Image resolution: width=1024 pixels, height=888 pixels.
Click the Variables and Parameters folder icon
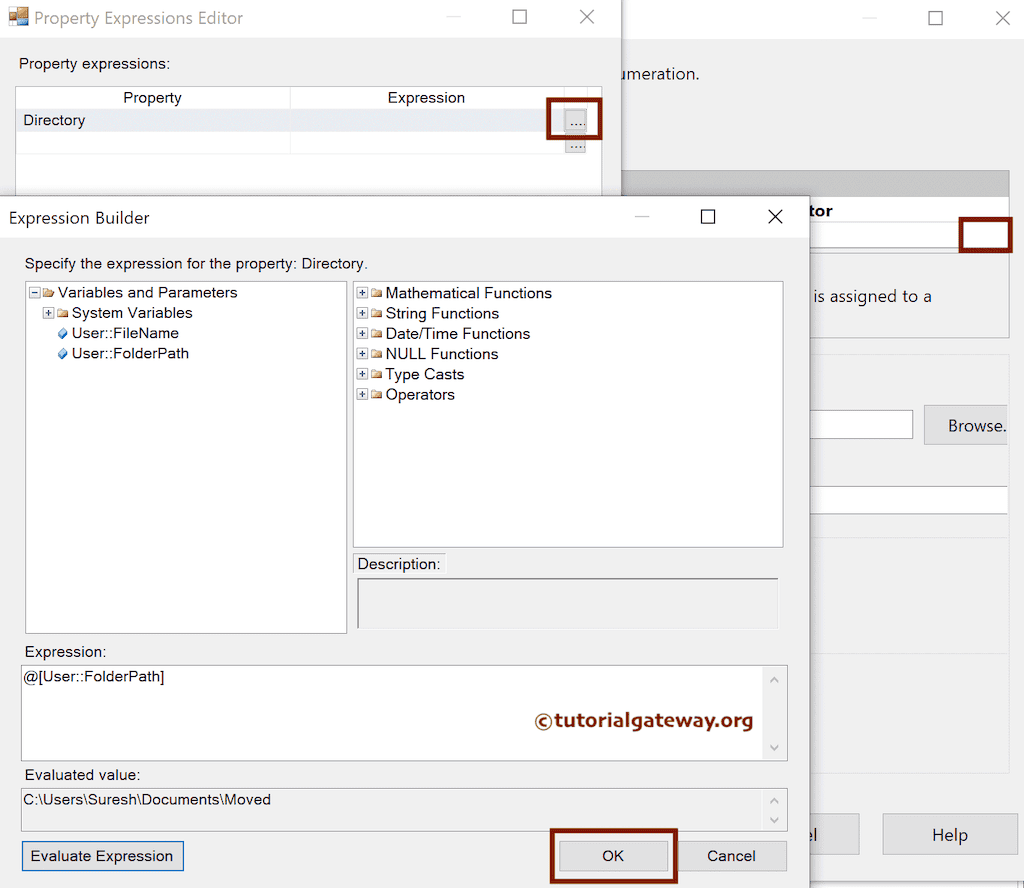tap(48, 293)
